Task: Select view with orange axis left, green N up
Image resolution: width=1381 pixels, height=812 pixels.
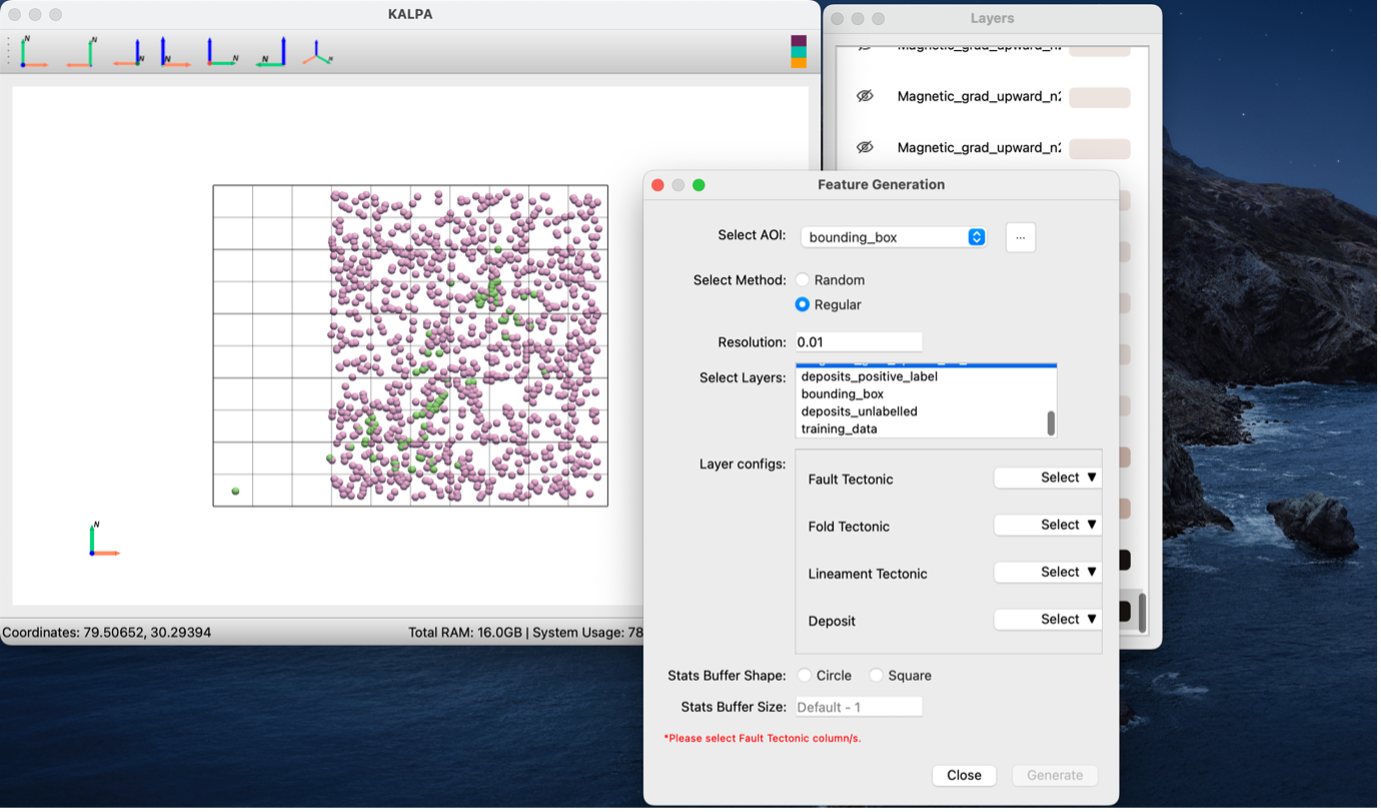Action: (81, 52)
